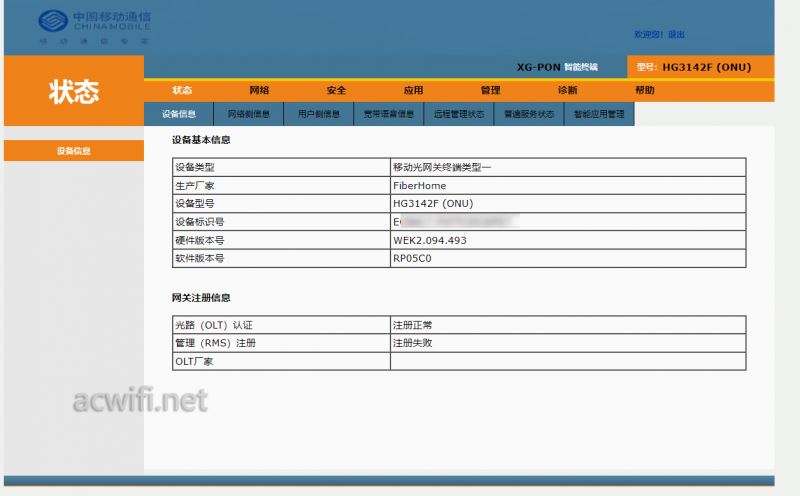Switch to the 智能应用管理 tab
This screenshot has width=800, height=496.
pyautogui.click(x=599, y=114)
